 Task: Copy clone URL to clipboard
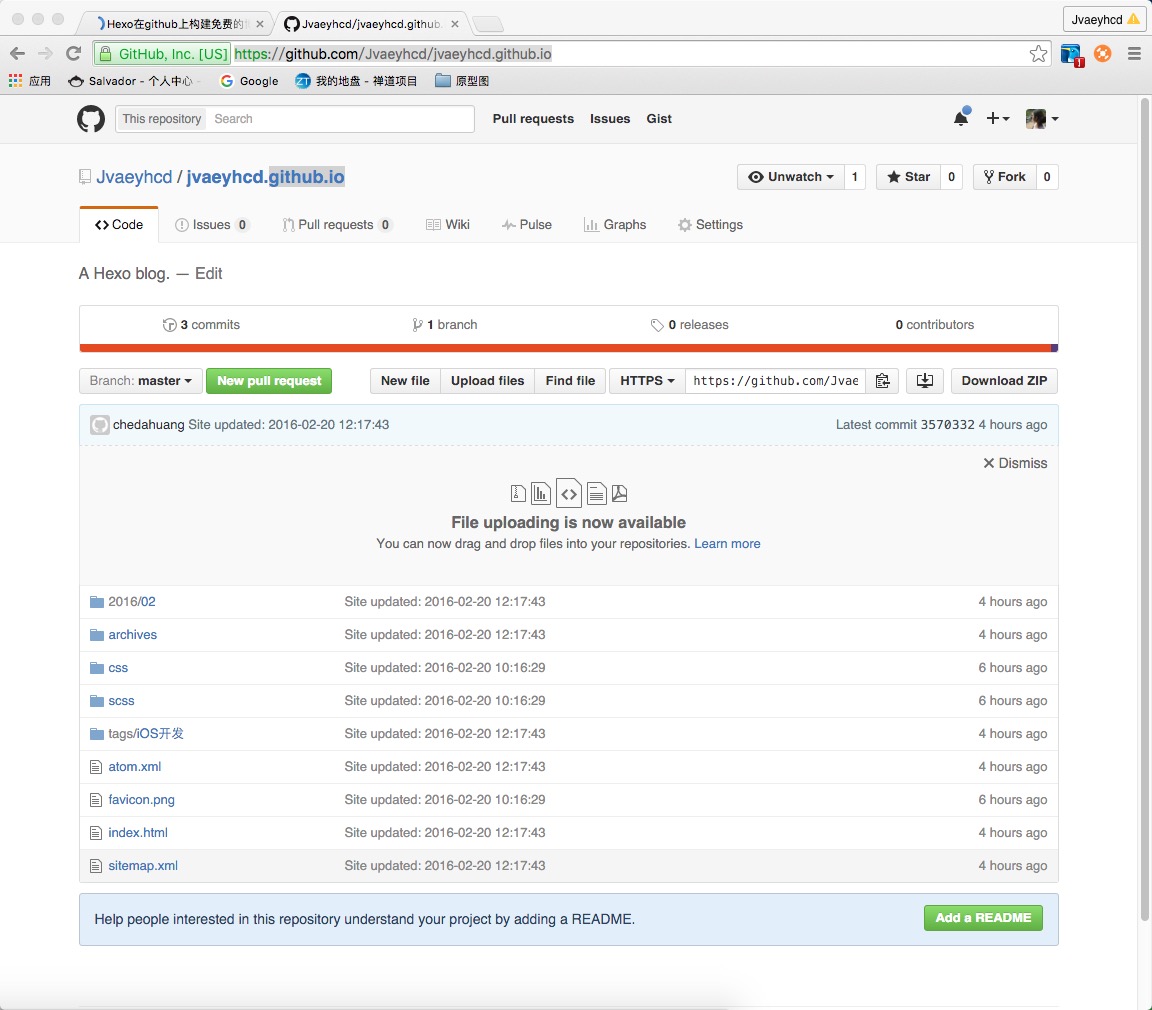882,380
